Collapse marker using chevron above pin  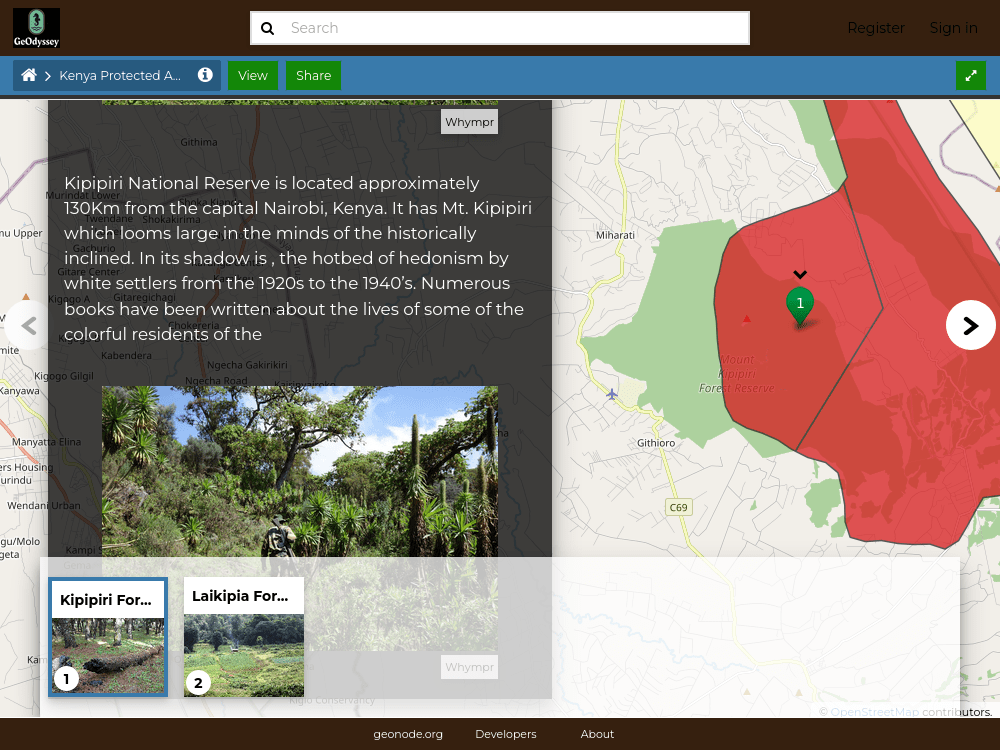[800, 274]
